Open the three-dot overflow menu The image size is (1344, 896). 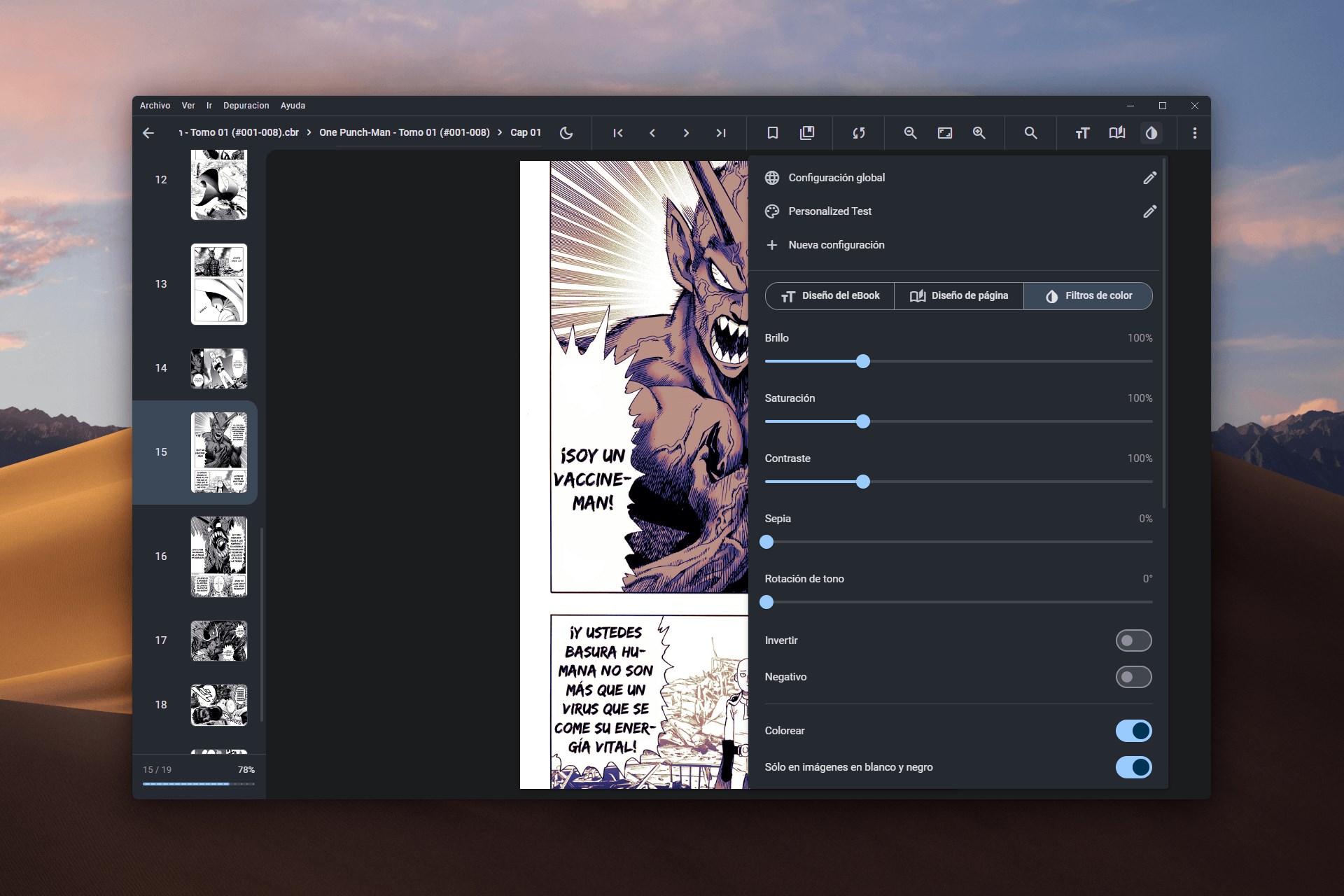(1195, 133)
